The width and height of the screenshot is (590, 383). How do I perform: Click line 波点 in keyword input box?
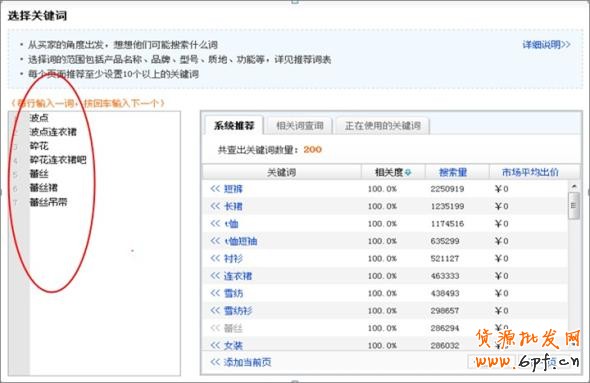[39, 118]
